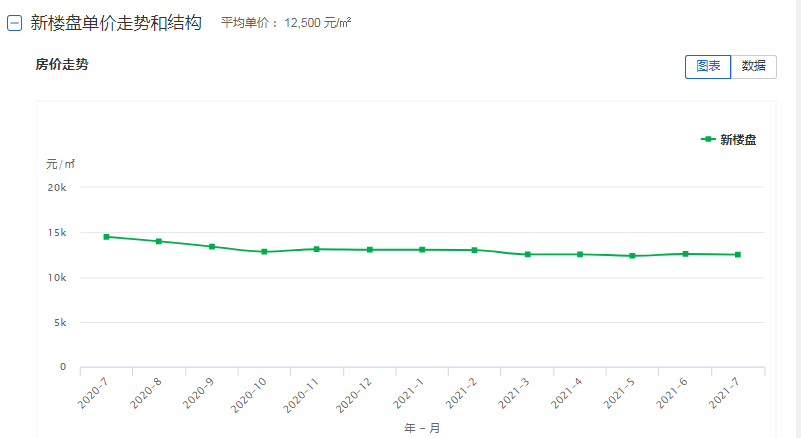Click the 2021-1 data point marker
This screenshot has height=438, width=801.
[x=422, y=250]
